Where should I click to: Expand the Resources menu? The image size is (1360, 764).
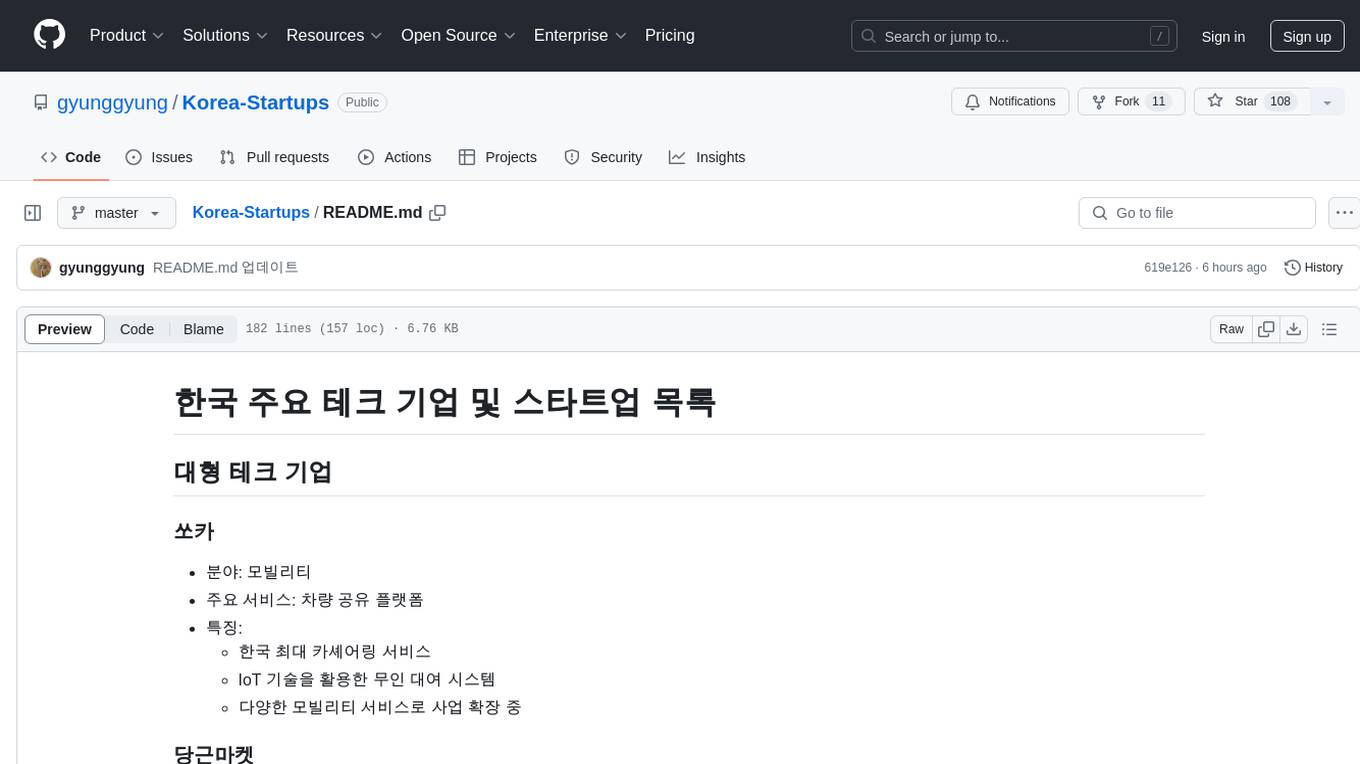click(x=334, y=35)
